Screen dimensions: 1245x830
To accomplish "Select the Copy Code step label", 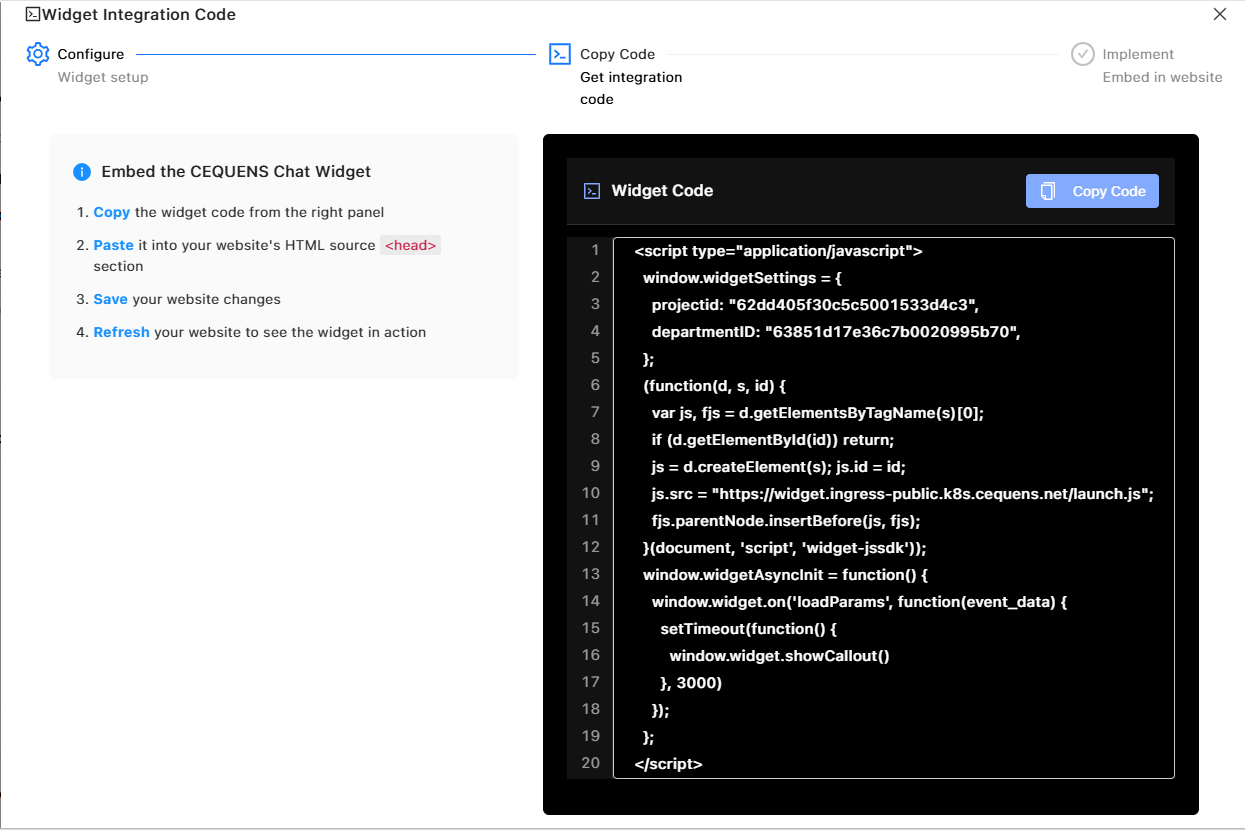I will tap(618, 54).
